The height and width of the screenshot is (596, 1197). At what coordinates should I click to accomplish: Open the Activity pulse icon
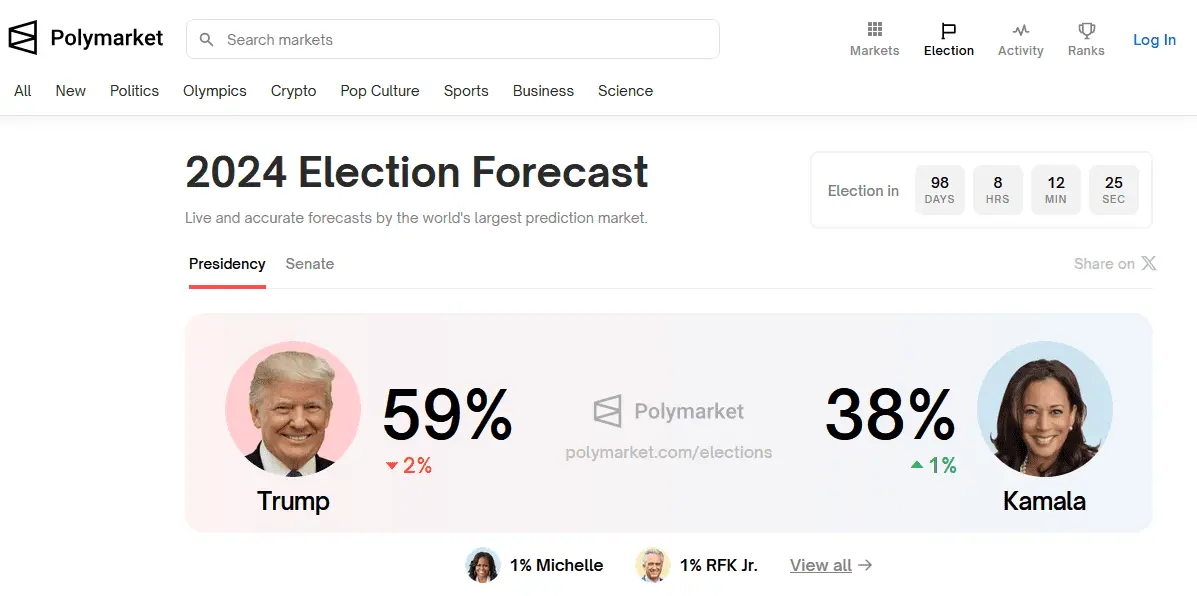(x=1020, y=30)
